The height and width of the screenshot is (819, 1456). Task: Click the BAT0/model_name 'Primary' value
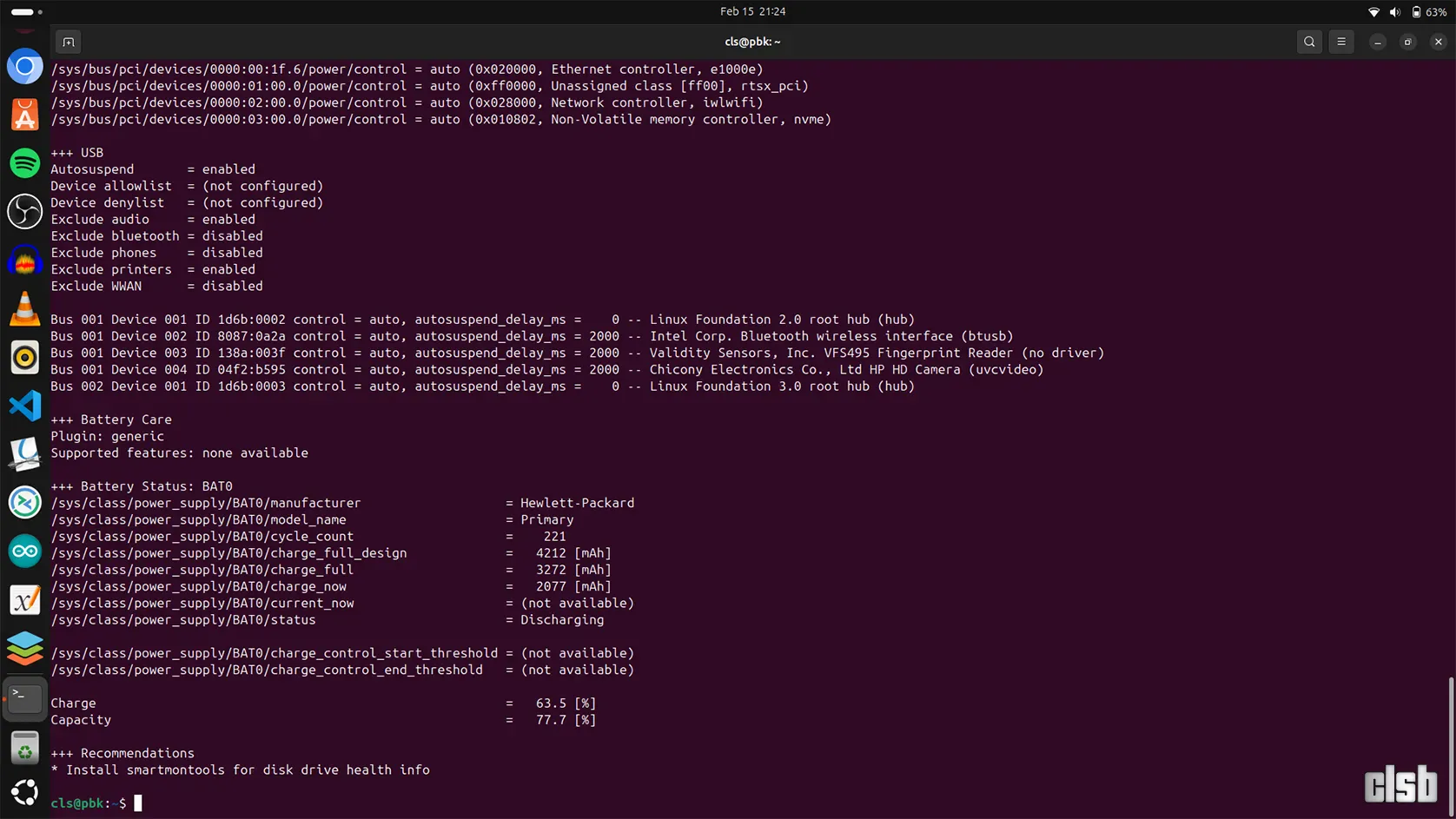click(546, 519)
